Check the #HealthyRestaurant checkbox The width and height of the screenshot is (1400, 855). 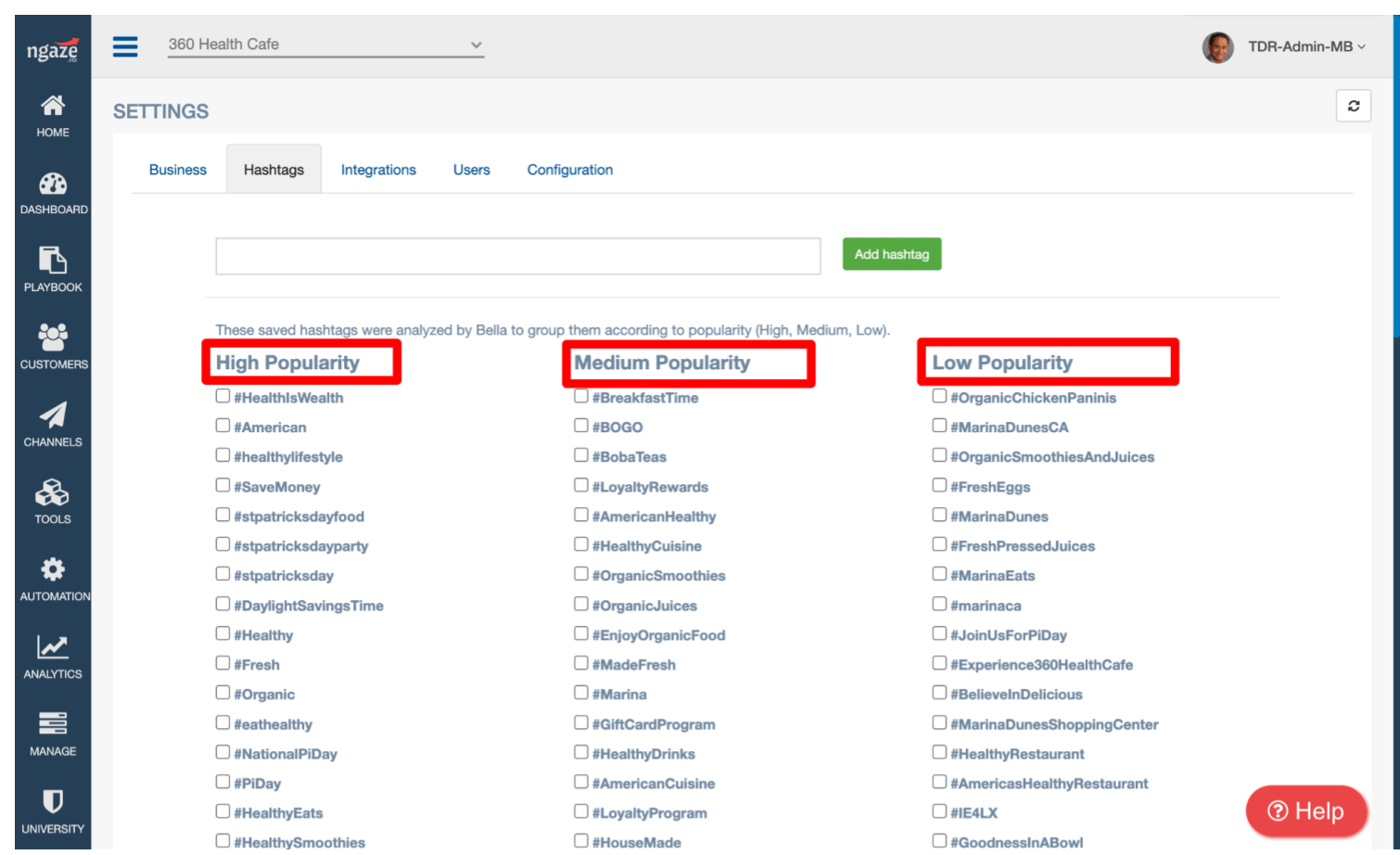(x=939, y=752)
